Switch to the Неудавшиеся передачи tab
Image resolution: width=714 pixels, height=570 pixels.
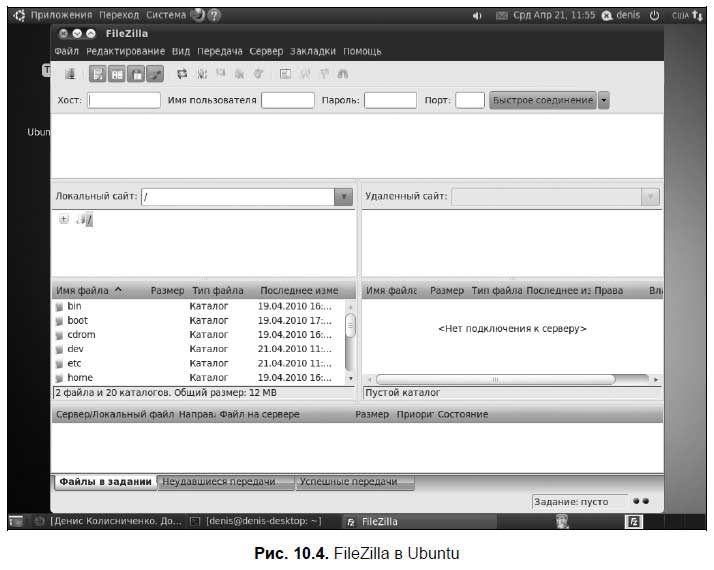click(219, 482)
